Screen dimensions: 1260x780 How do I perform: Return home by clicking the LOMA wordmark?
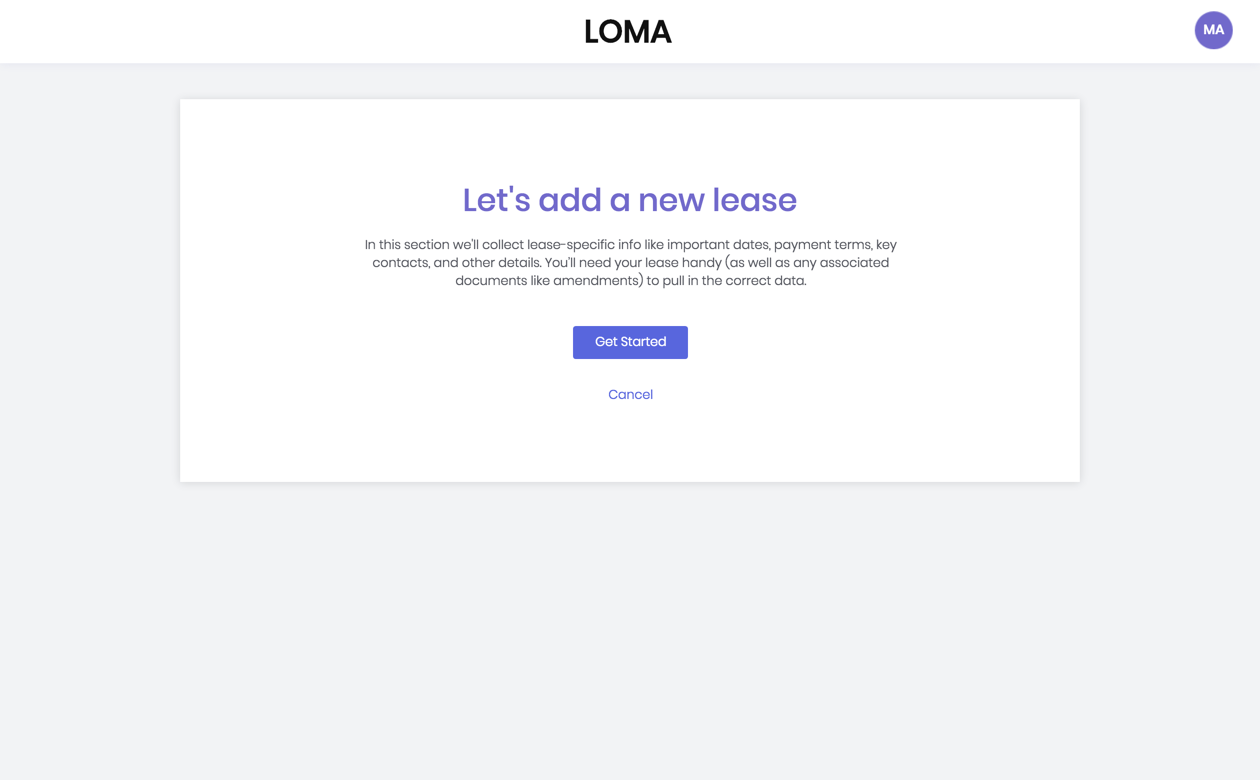pyautogui.click(x=628, y=31)
